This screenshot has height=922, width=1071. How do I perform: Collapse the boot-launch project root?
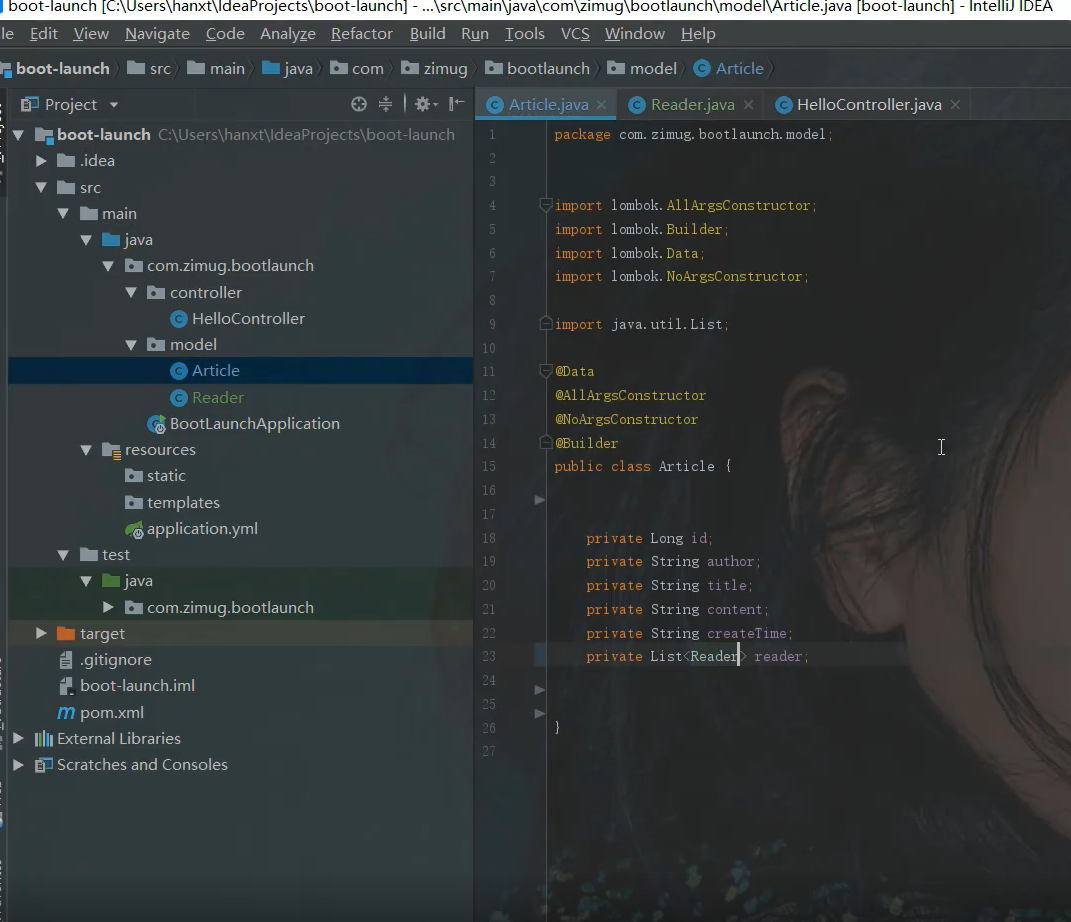[18, 135]
